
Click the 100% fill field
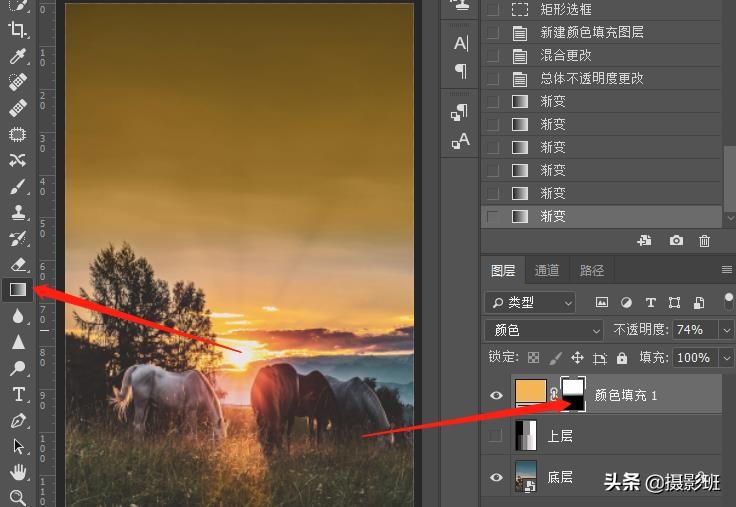(x=696, y=358)
